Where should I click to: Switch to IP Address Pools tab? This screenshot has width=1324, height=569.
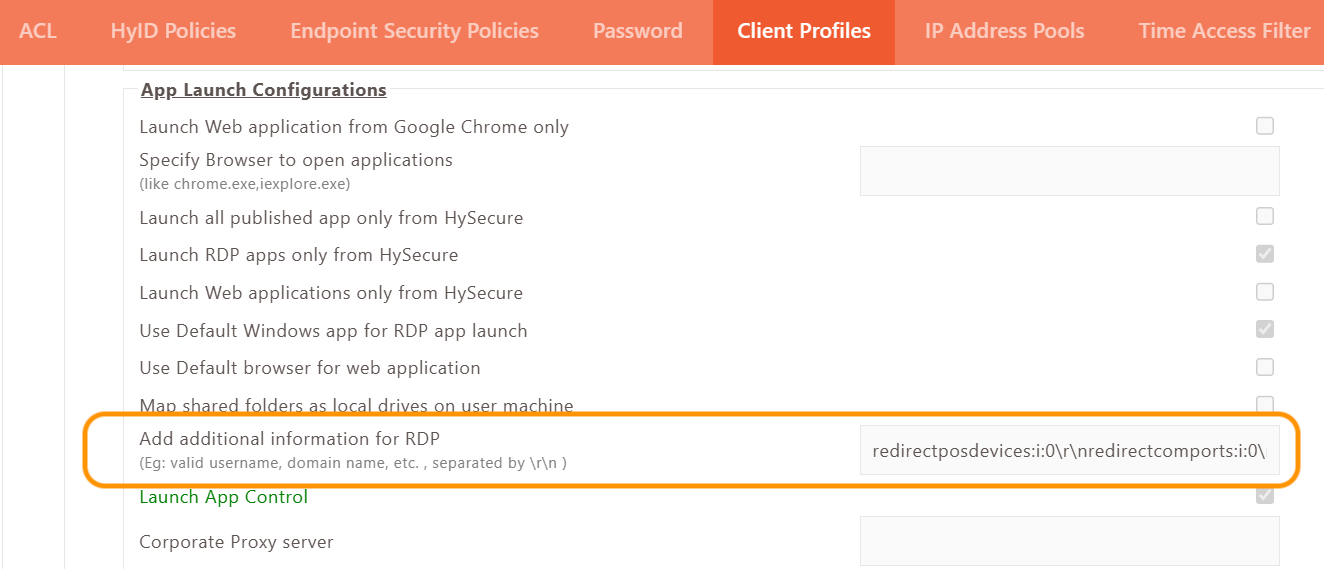(1004, 31)
